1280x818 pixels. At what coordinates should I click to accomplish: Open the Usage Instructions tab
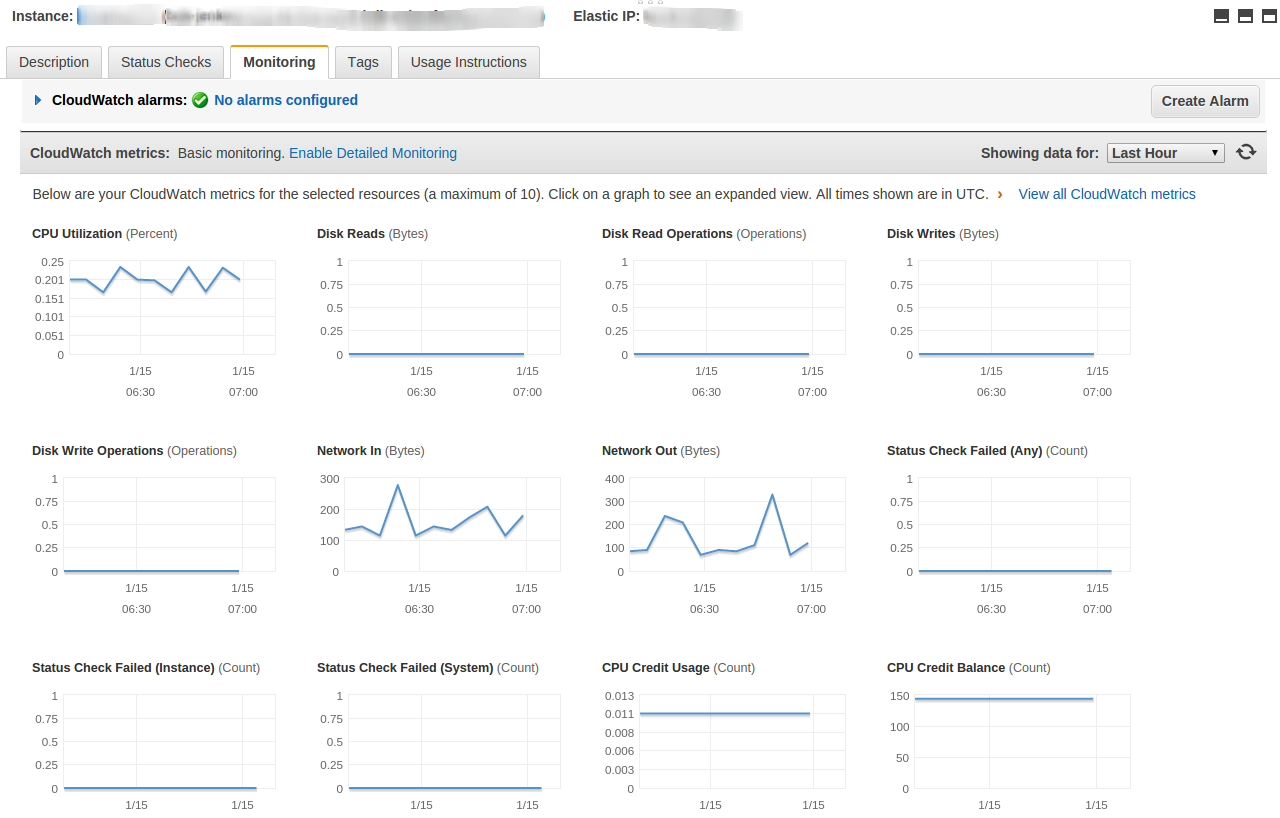469,62
